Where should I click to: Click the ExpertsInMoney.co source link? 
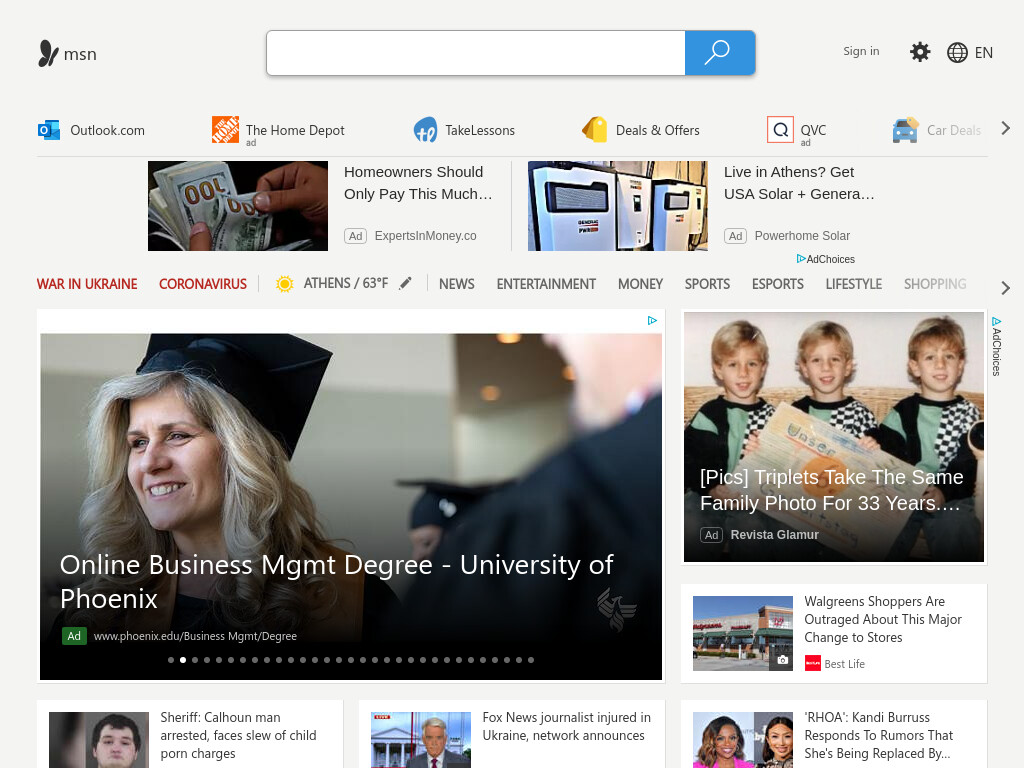pos(425,236)
